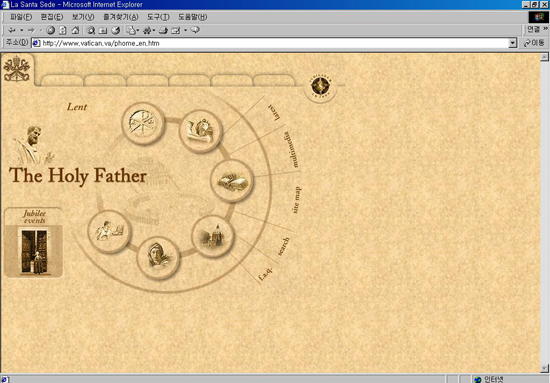The width and height of the screenshot is (550, 383).
Task: Open the 즐겨찾기(A) menu
Action: click(120, 17)
